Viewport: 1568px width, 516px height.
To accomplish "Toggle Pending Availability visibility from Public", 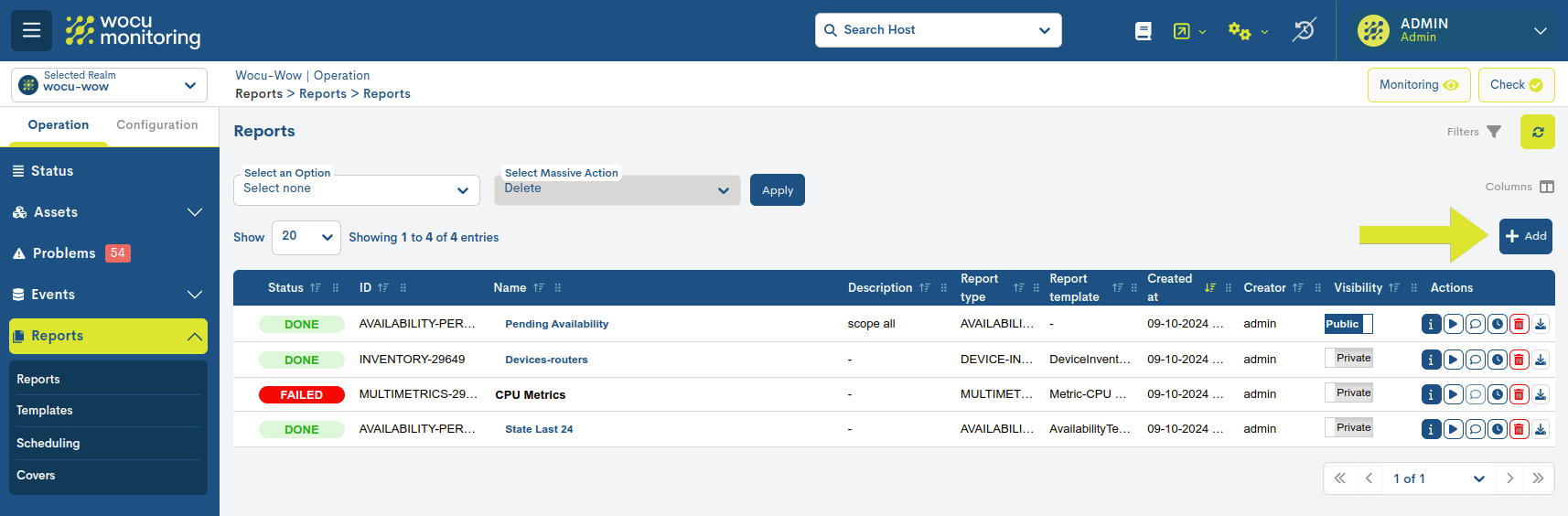I will 1348,324.
